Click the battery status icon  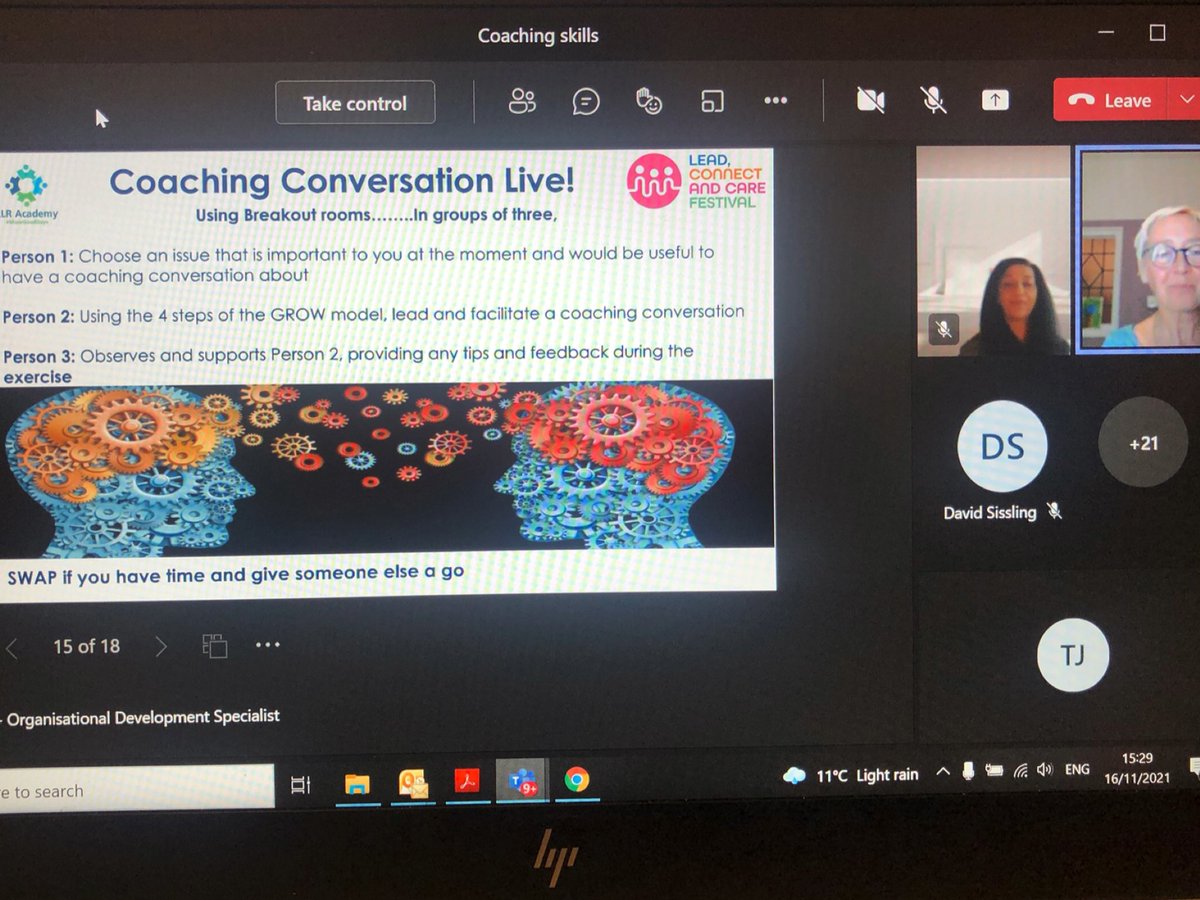994,771
